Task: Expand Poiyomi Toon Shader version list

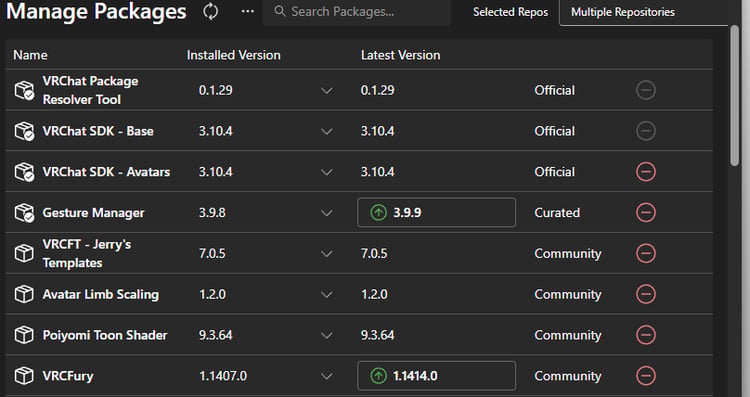Action: pyautogui.click(x=327, y=335)
